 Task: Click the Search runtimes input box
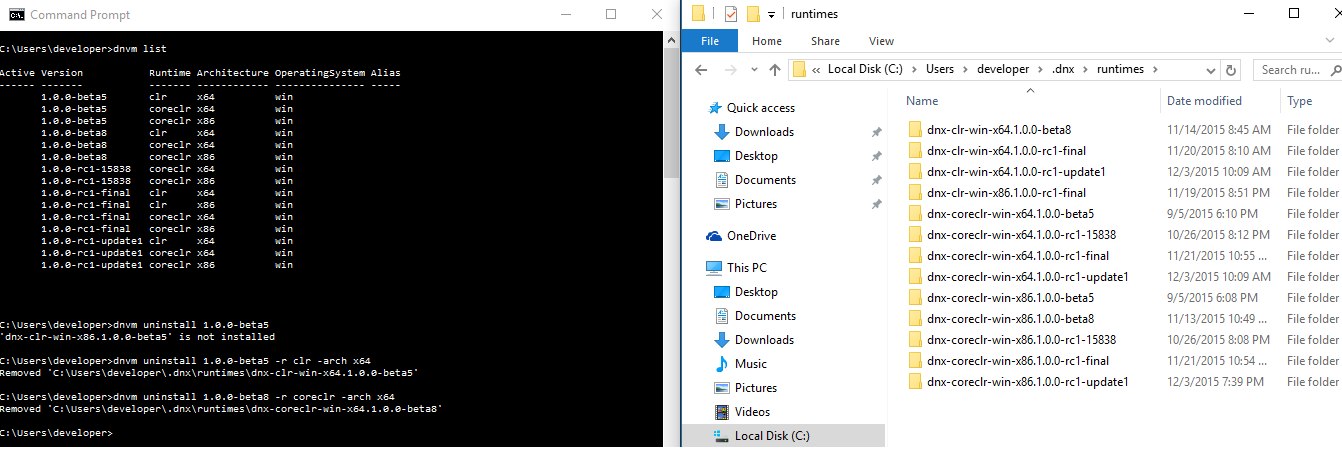[1295, 70]
